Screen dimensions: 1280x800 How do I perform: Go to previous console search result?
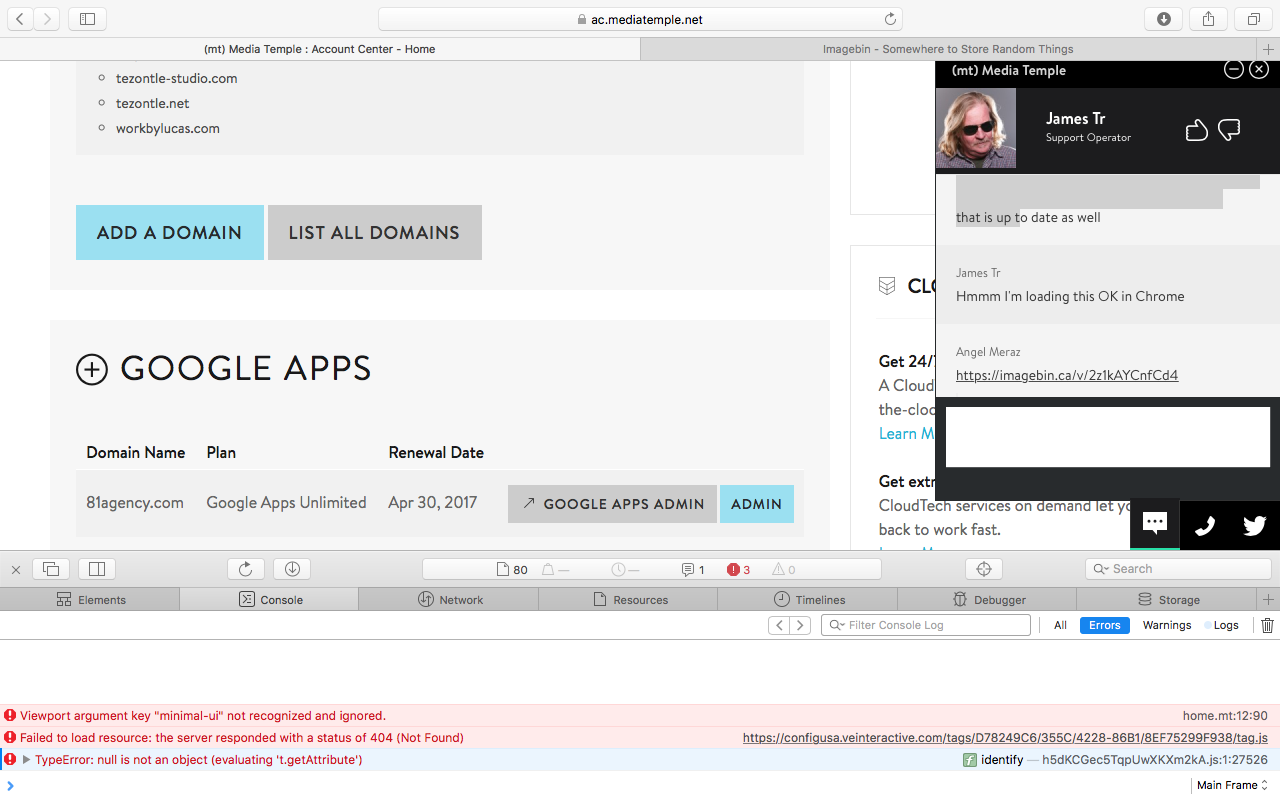click(x=779, y=625)
